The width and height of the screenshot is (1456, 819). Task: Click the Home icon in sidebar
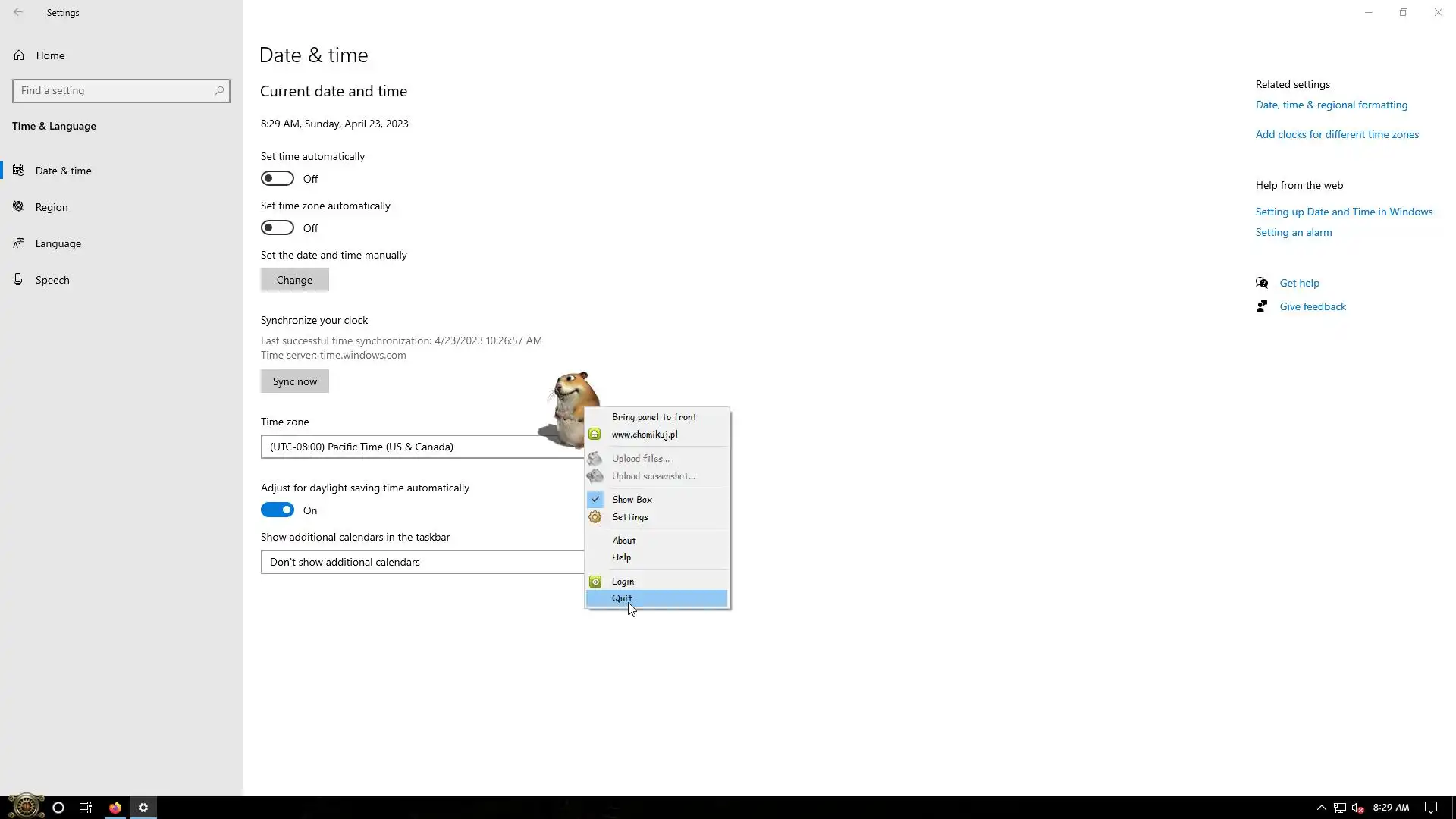pos(19,55)
